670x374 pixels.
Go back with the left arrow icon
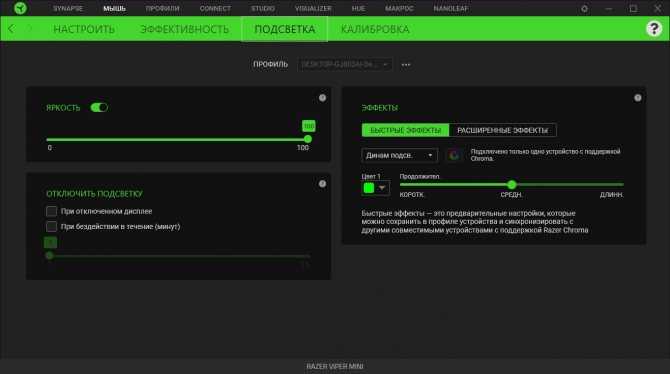coord(11,29)
